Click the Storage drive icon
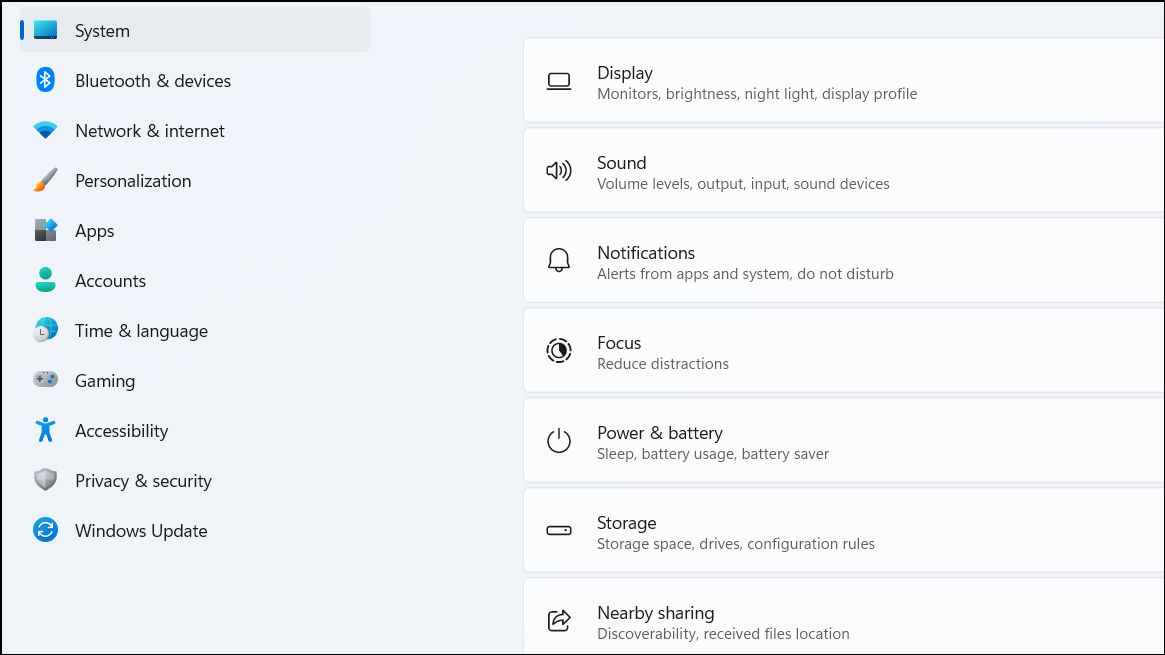 pyautogui.click(x=559, y=530)
